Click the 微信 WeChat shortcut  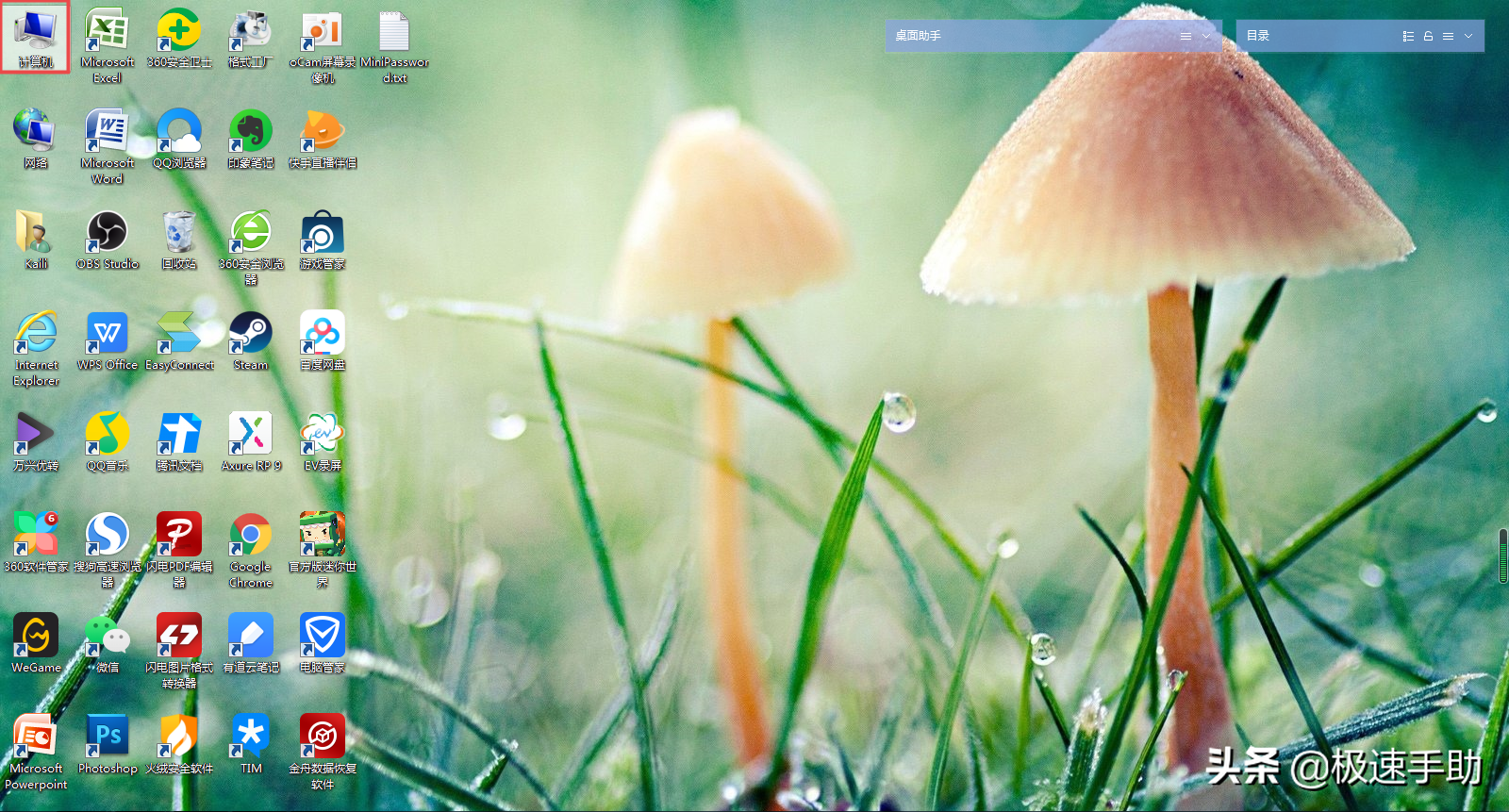[x=108, y=638]
